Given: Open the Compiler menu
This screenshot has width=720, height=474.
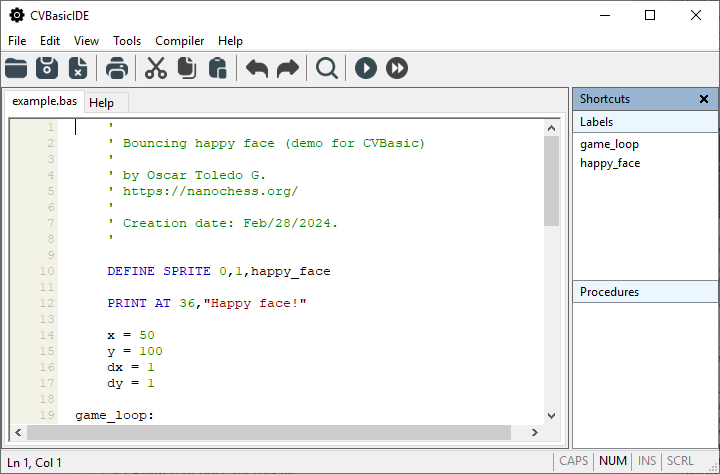Looking at the screenshot, I should (180, 41).
